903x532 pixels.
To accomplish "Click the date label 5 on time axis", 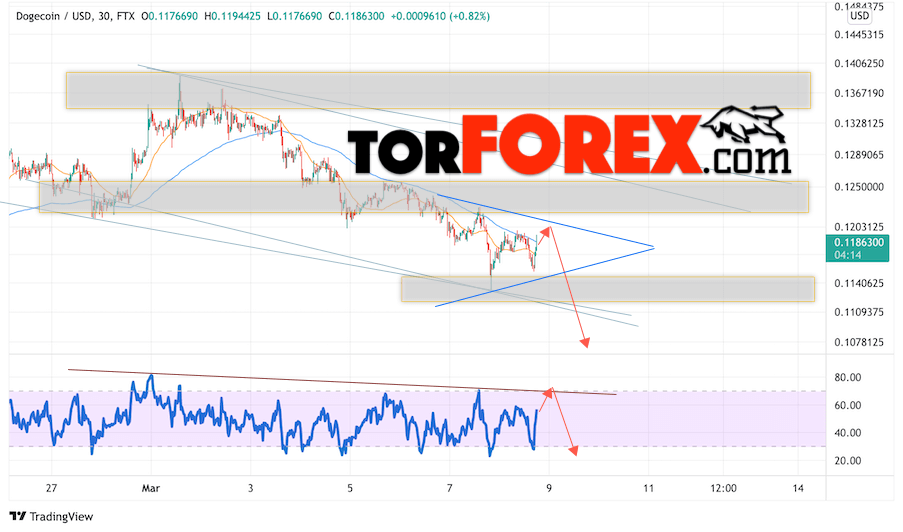I will point(350,488).
